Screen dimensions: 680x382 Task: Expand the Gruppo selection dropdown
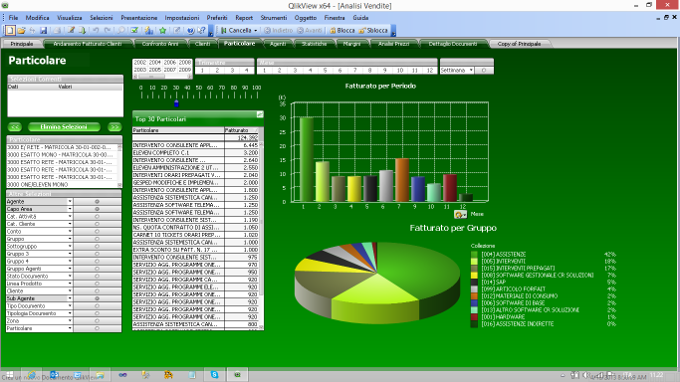(70, 239)
